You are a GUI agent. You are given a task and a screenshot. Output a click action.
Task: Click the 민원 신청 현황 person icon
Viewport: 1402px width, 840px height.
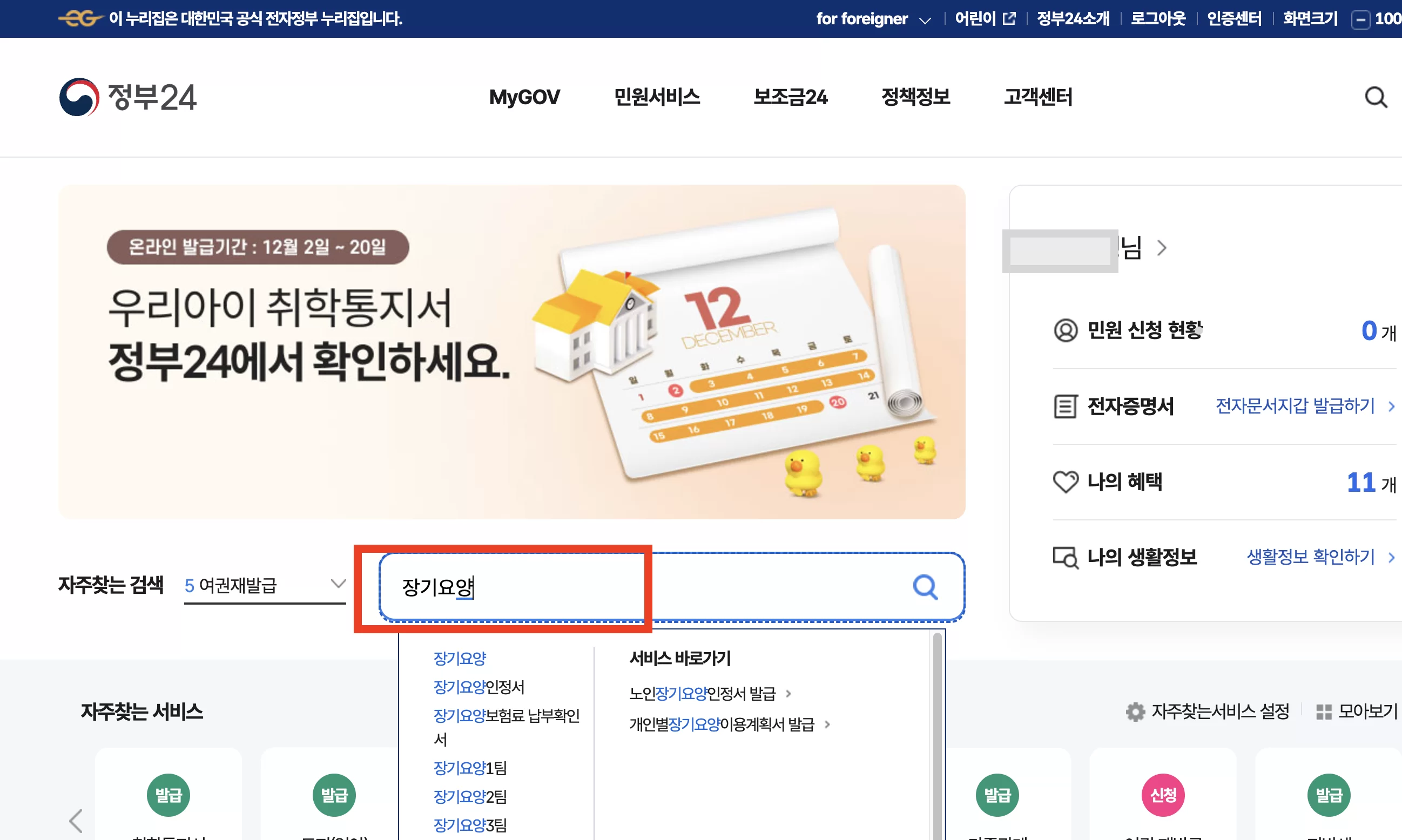[x=1065, y=330]
